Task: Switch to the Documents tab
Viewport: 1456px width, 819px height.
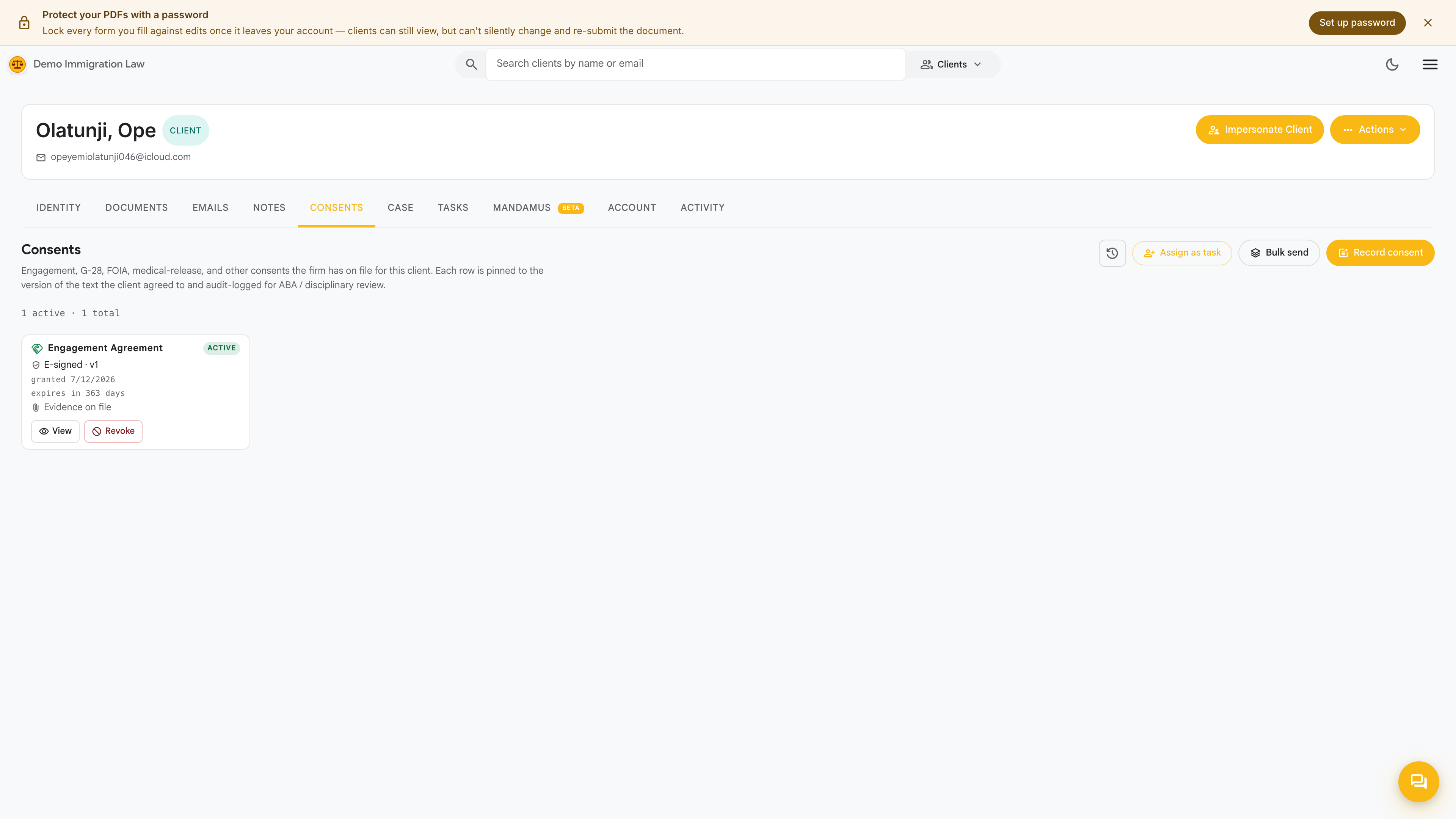Action: click(x=136, y=208)
